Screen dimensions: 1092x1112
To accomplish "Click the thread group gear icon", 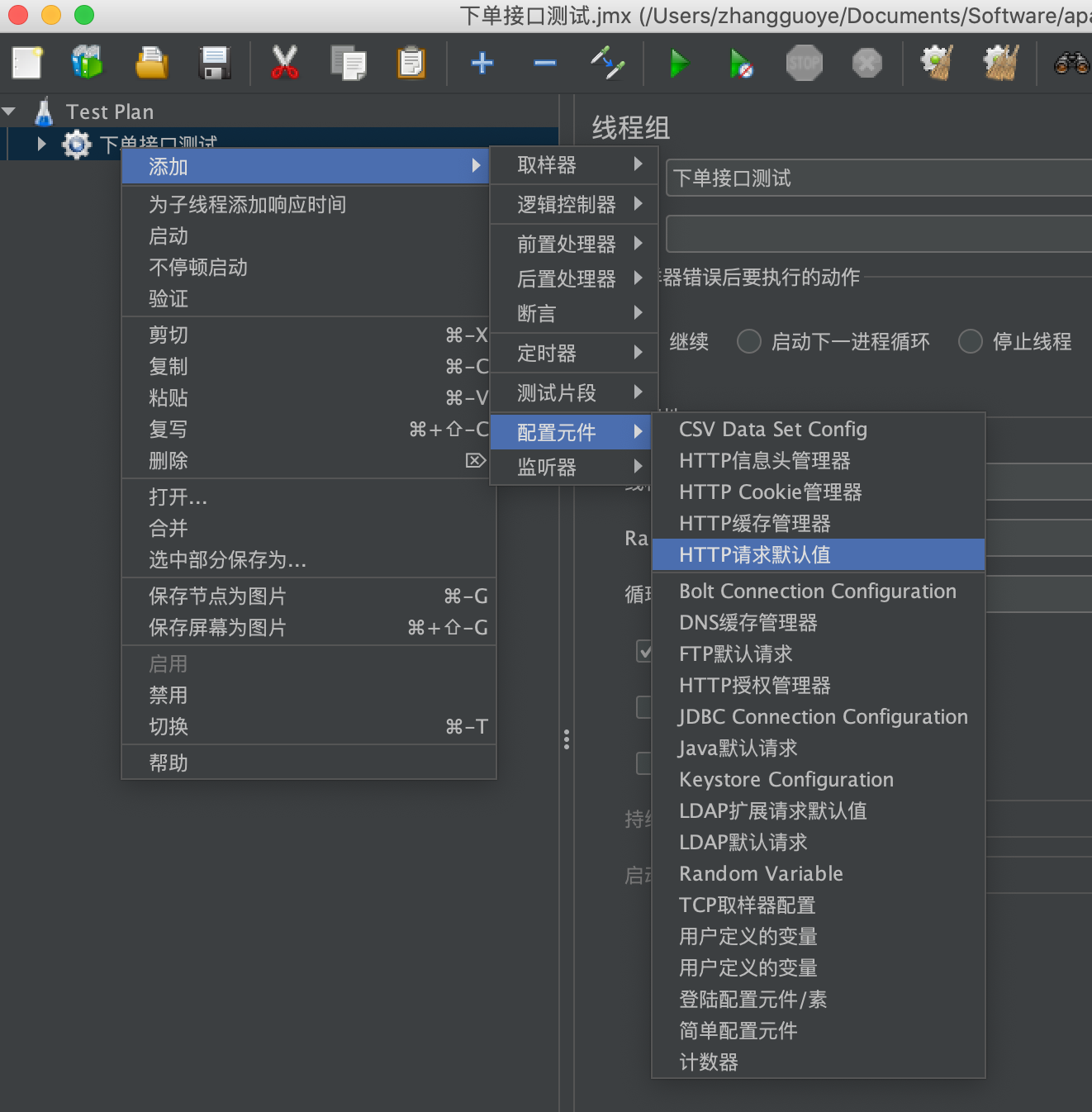I will [x=77, y=145].
